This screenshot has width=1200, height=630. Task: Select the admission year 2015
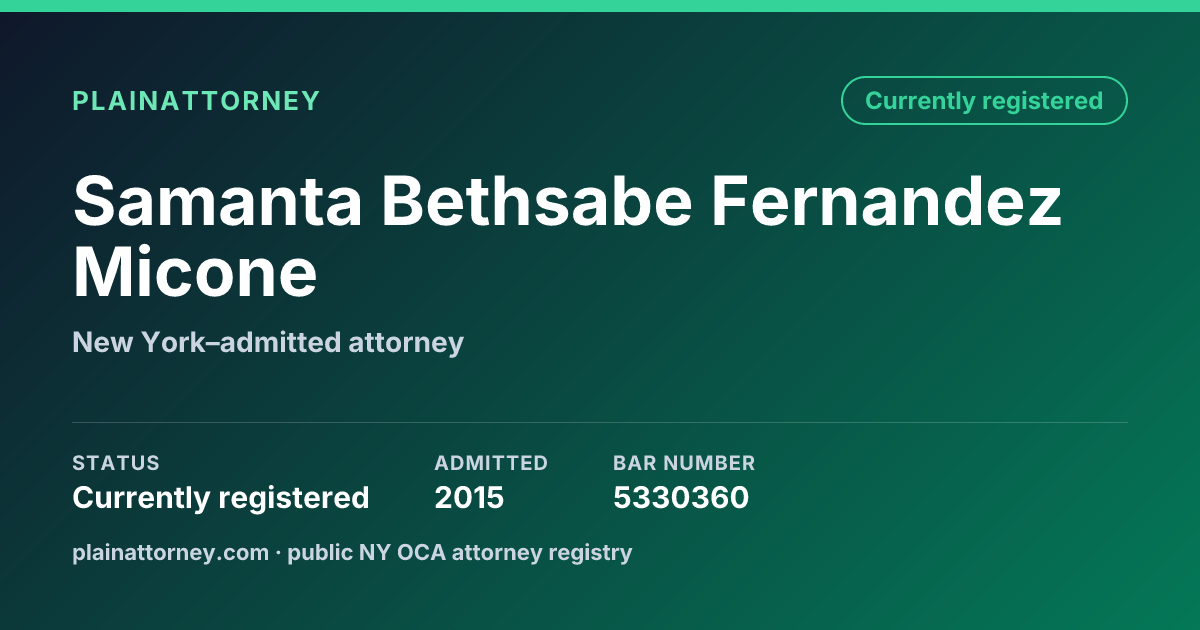pos(469,497)
